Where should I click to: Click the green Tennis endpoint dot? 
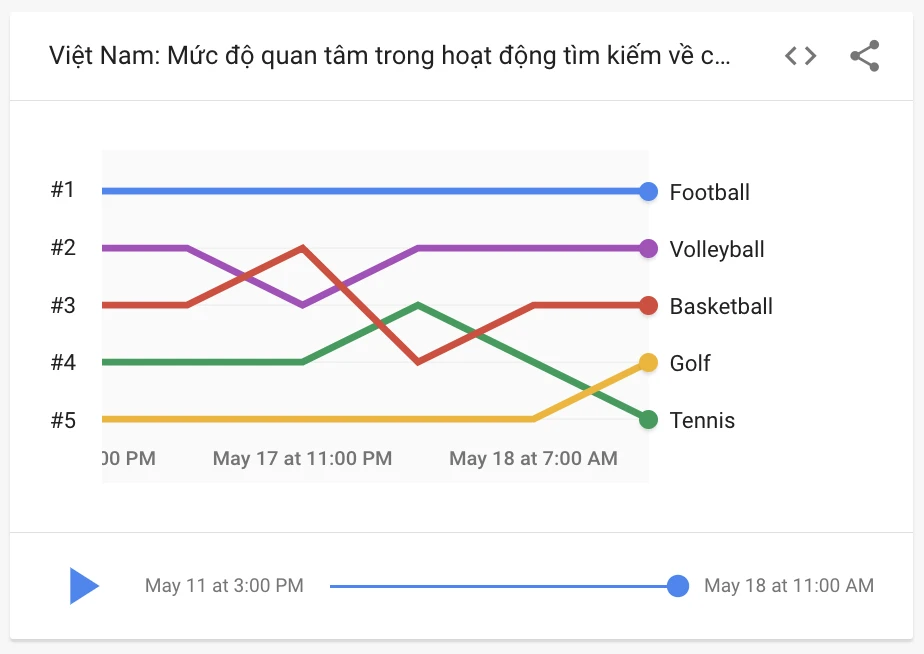648,420
